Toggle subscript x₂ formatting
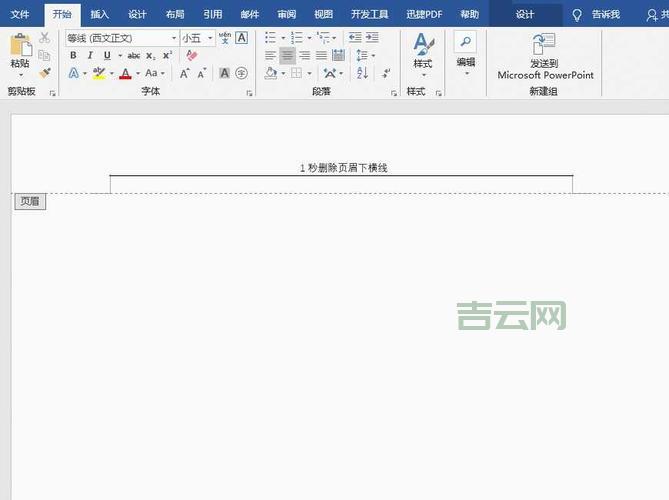 [x=151, y=56]
